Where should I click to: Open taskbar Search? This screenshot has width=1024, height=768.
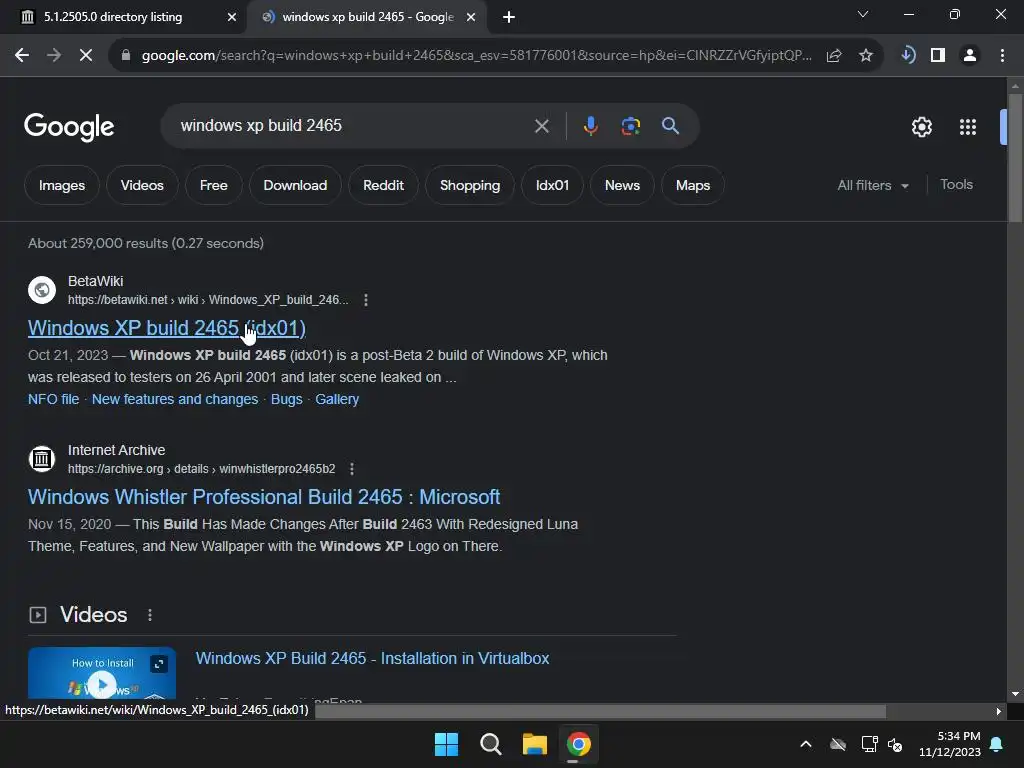[x=490, y=744]
